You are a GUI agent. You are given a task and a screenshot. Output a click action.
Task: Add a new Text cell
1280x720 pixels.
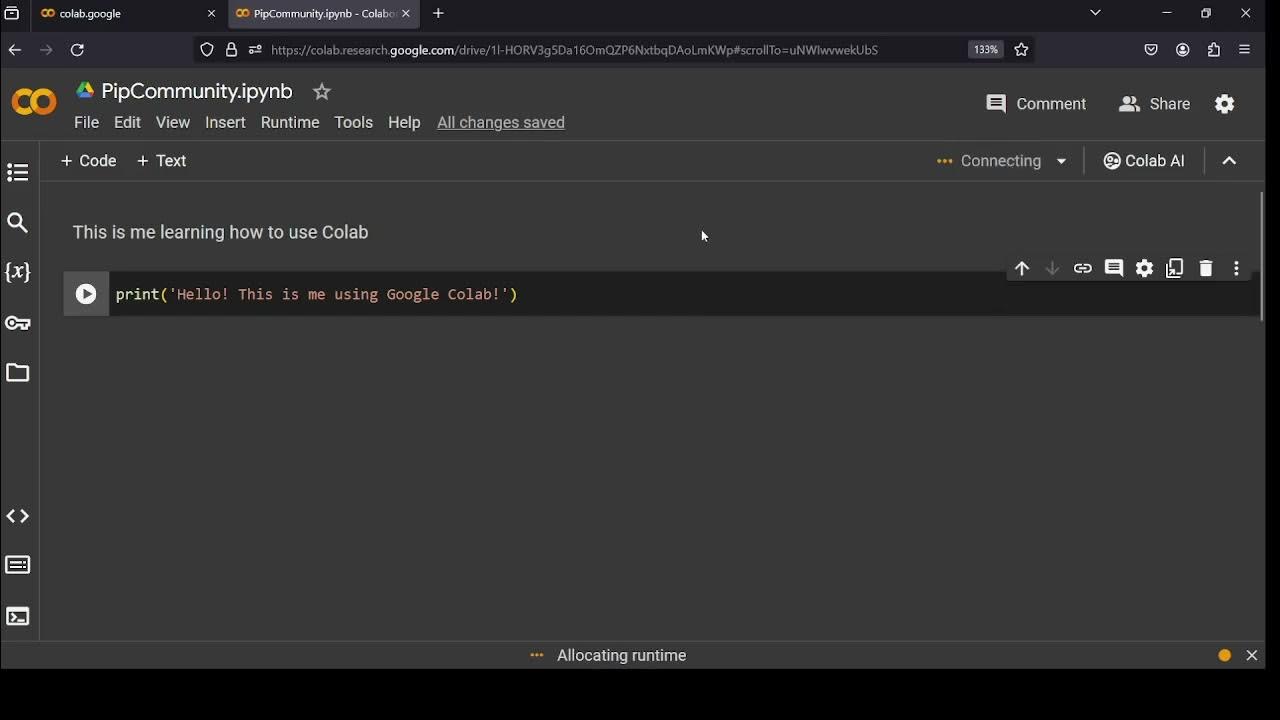(x=162, y=161)
